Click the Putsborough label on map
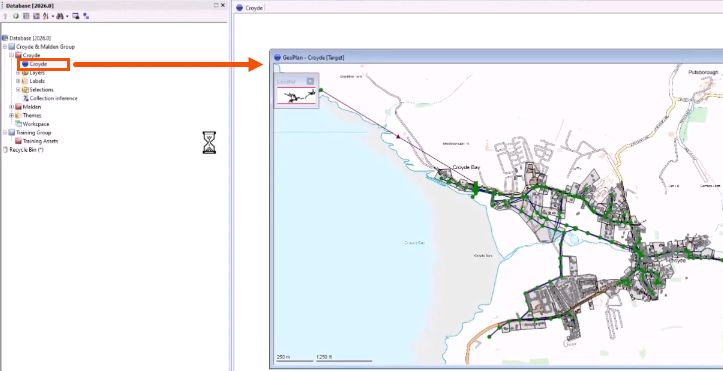Viewport: 723px width, 371px height. 704,72
